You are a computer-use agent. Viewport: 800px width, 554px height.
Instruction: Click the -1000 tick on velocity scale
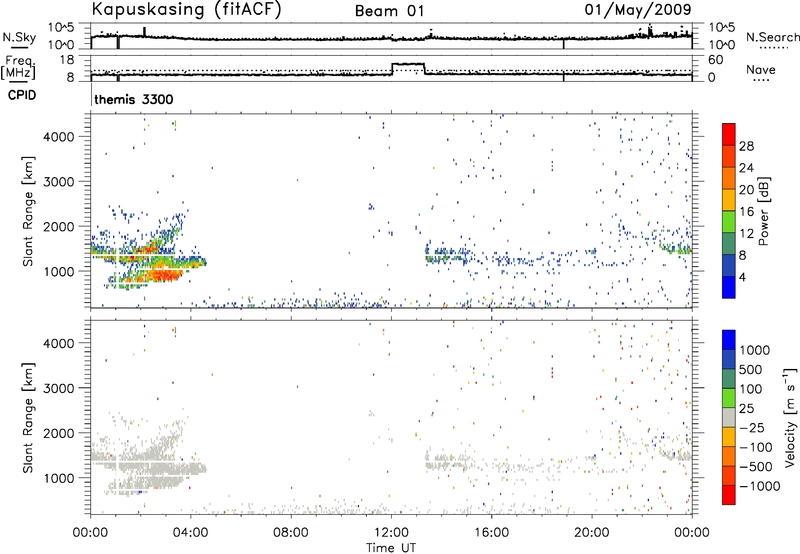(x=759, y=486)
